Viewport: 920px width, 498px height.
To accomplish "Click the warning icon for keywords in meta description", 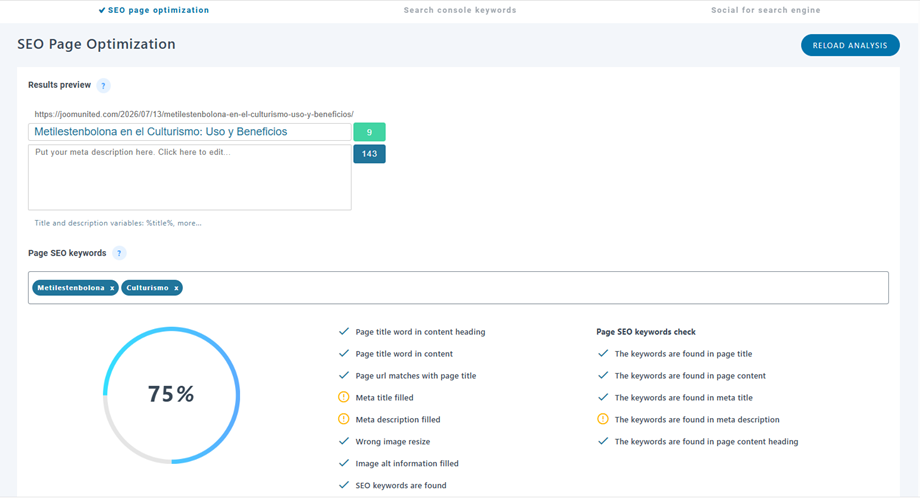I will (x=603, y=419).
